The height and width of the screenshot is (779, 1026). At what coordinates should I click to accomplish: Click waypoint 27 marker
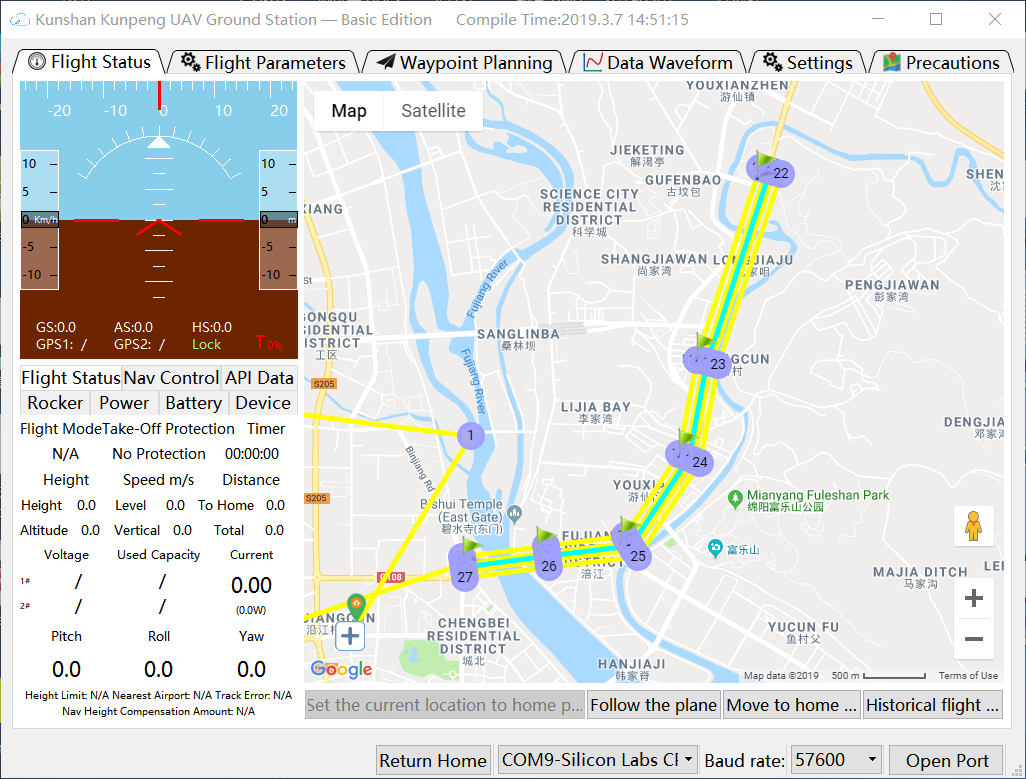(465, 570)
